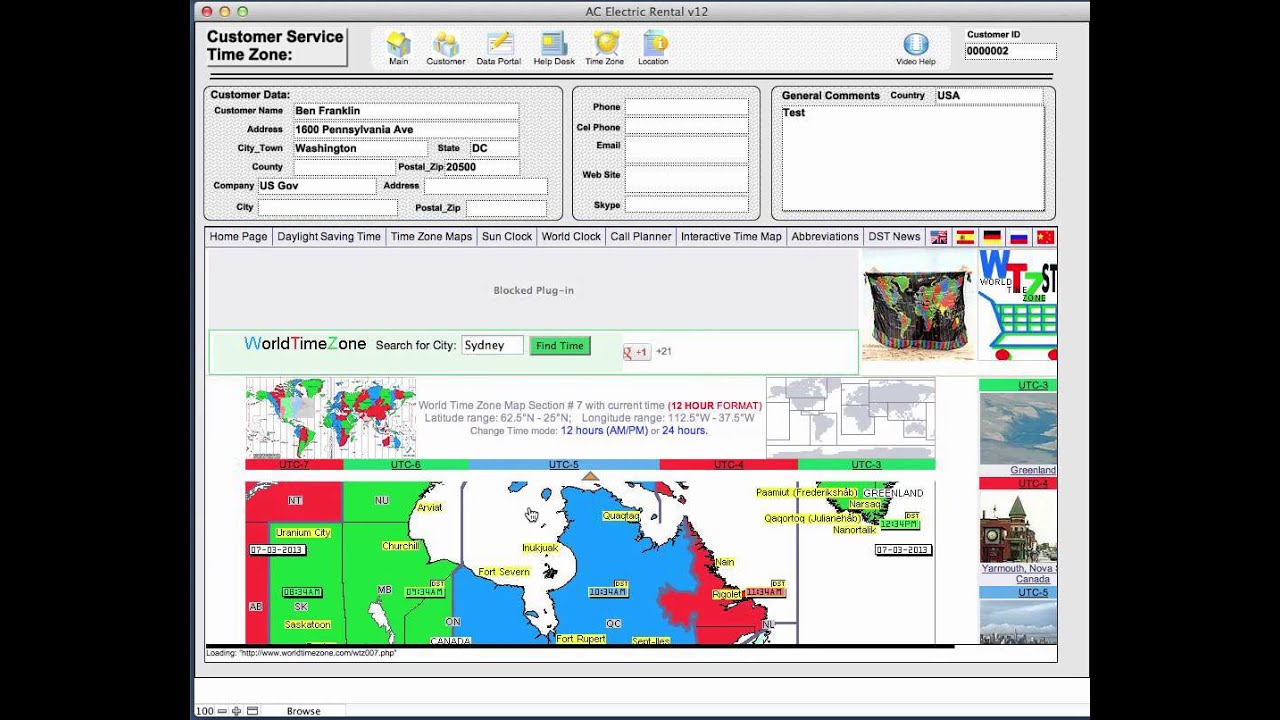The height and width of the screenshot is (720, 1280).
Task: Click the Yarmouth building photo thumbnail
Action: click(1018, 526)
